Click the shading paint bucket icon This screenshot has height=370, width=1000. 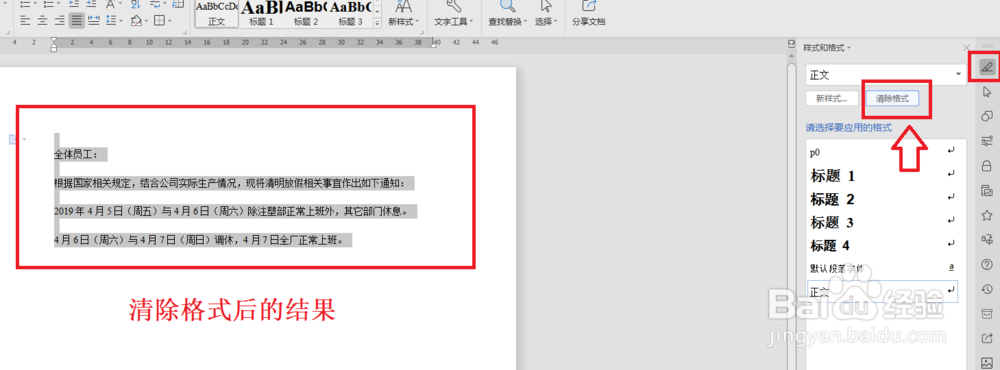click(x=136, y=21)
